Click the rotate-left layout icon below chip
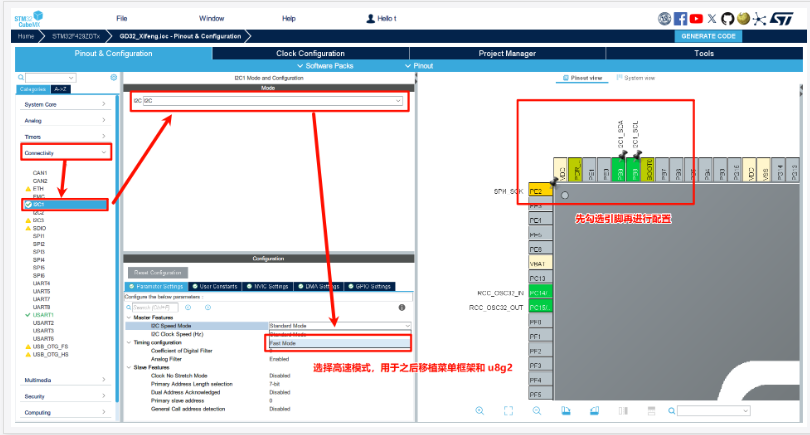 click(566, 411)
